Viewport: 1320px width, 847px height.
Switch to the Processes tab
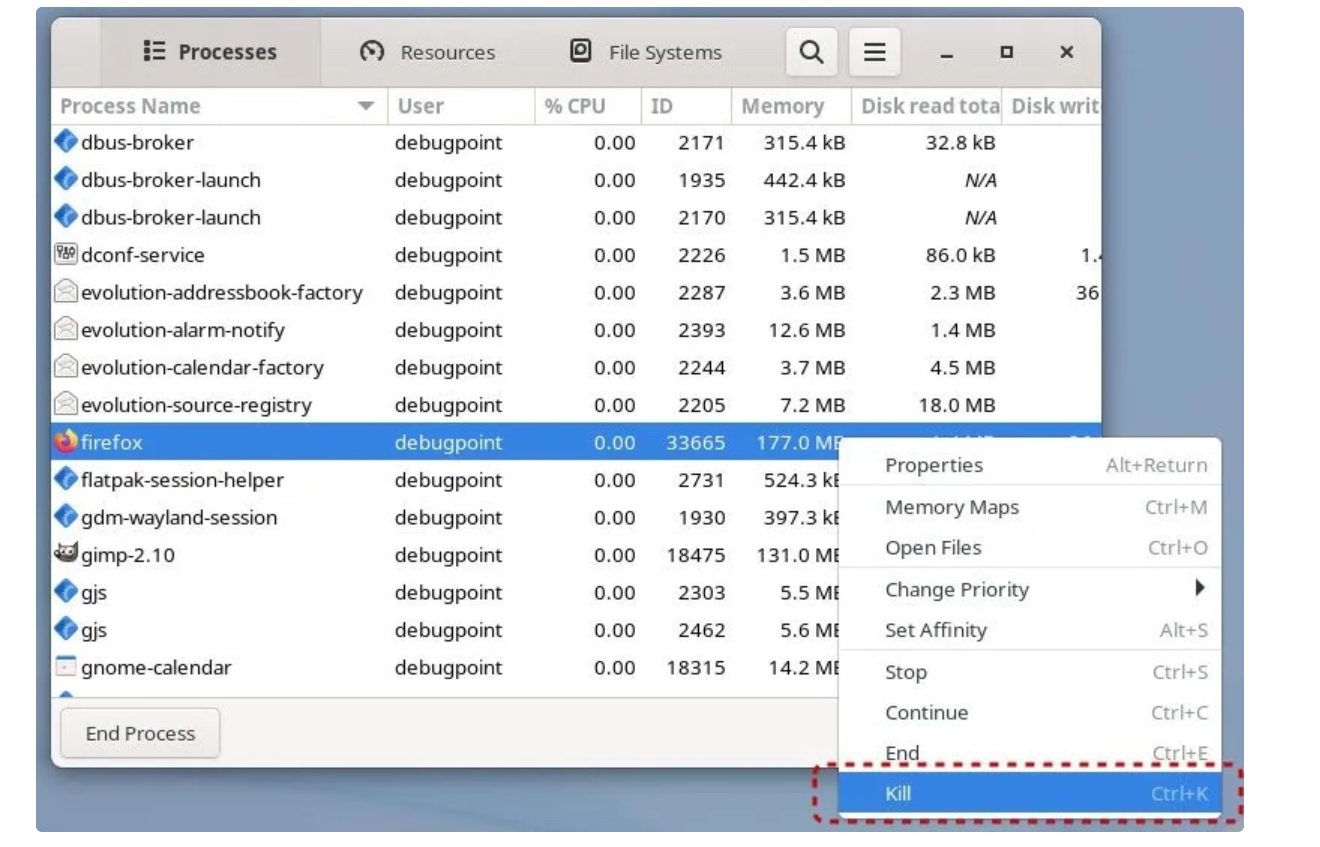(x=210, y=52)
